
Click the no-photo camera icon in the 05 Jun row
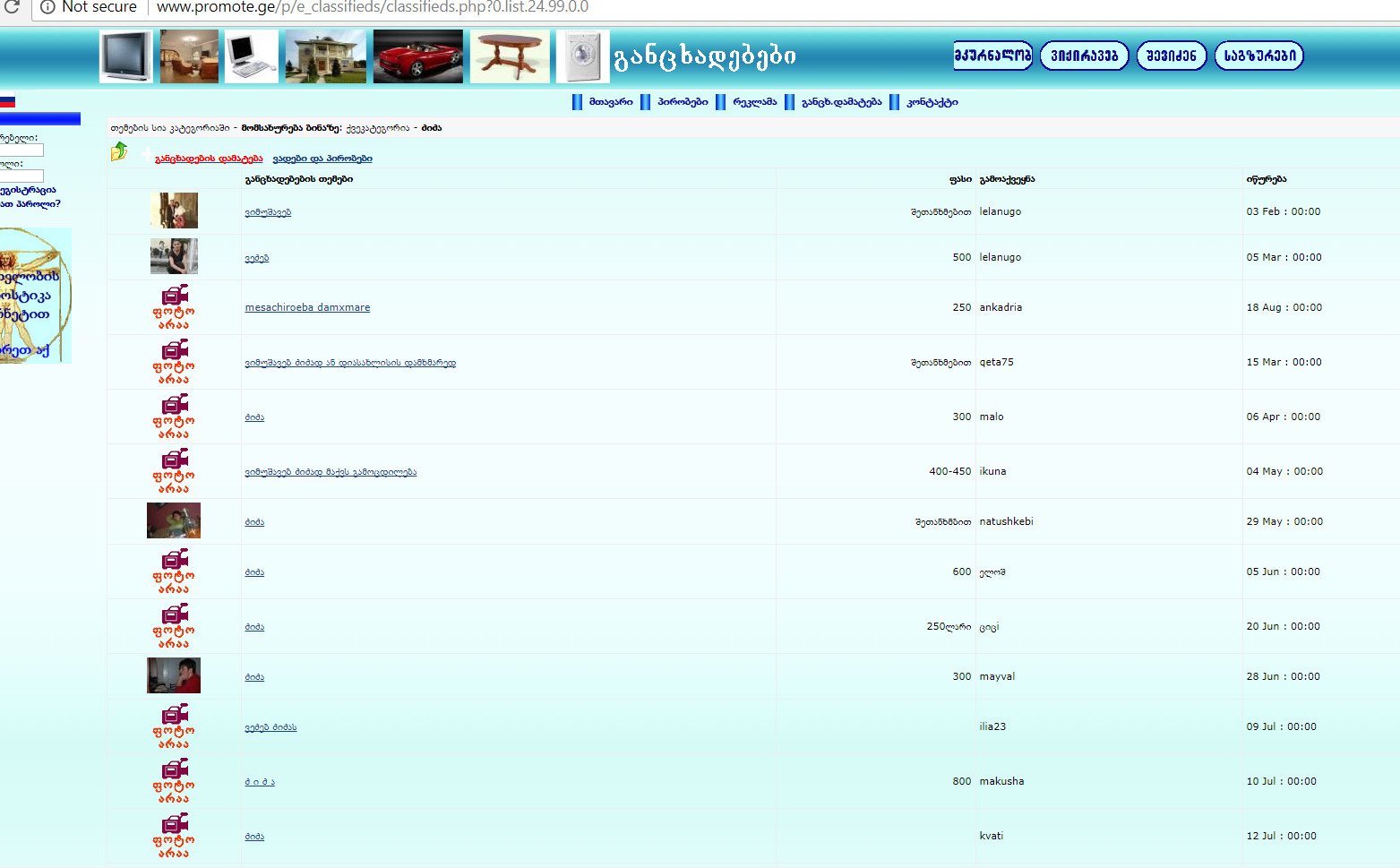(174, 572)
